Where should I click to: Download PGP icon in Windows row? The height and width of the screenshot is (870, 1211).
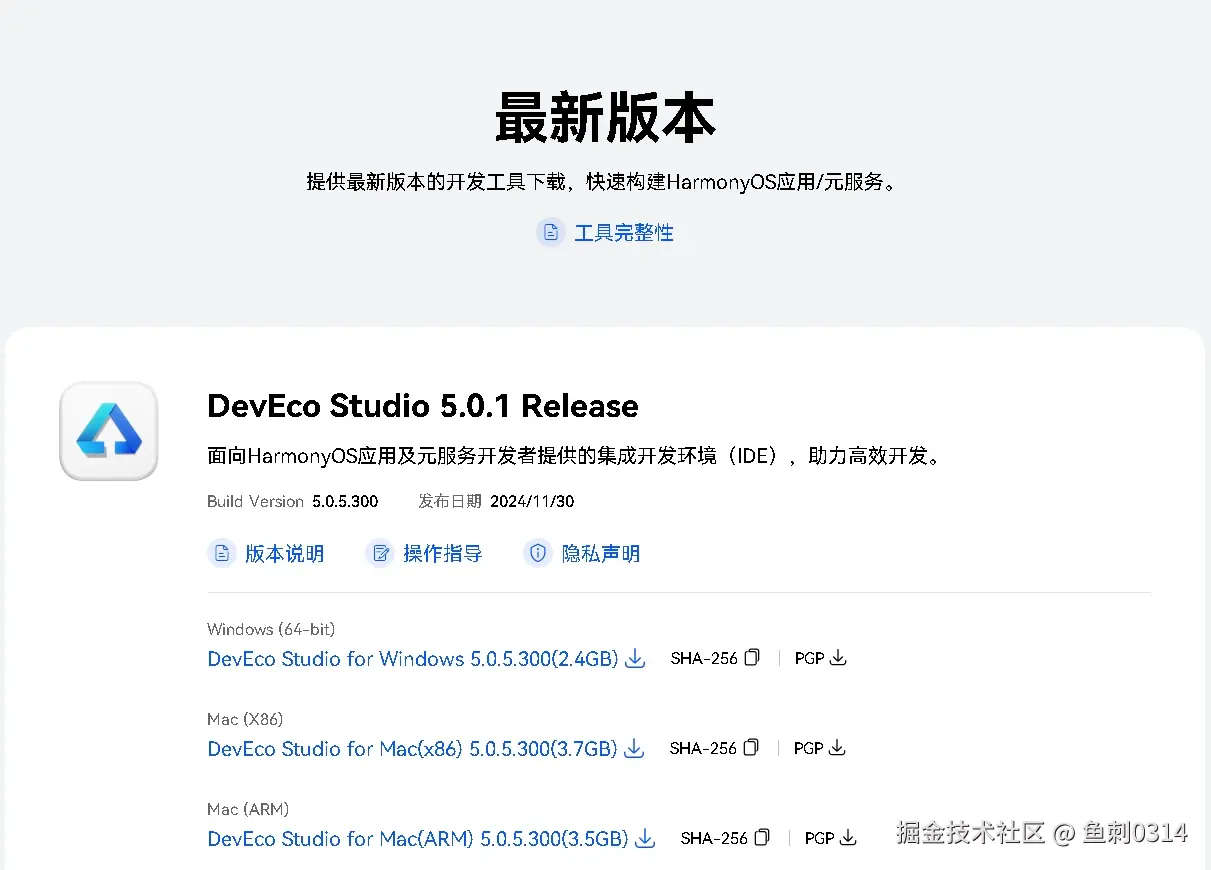pyautogui.click(x=838, y=658)
